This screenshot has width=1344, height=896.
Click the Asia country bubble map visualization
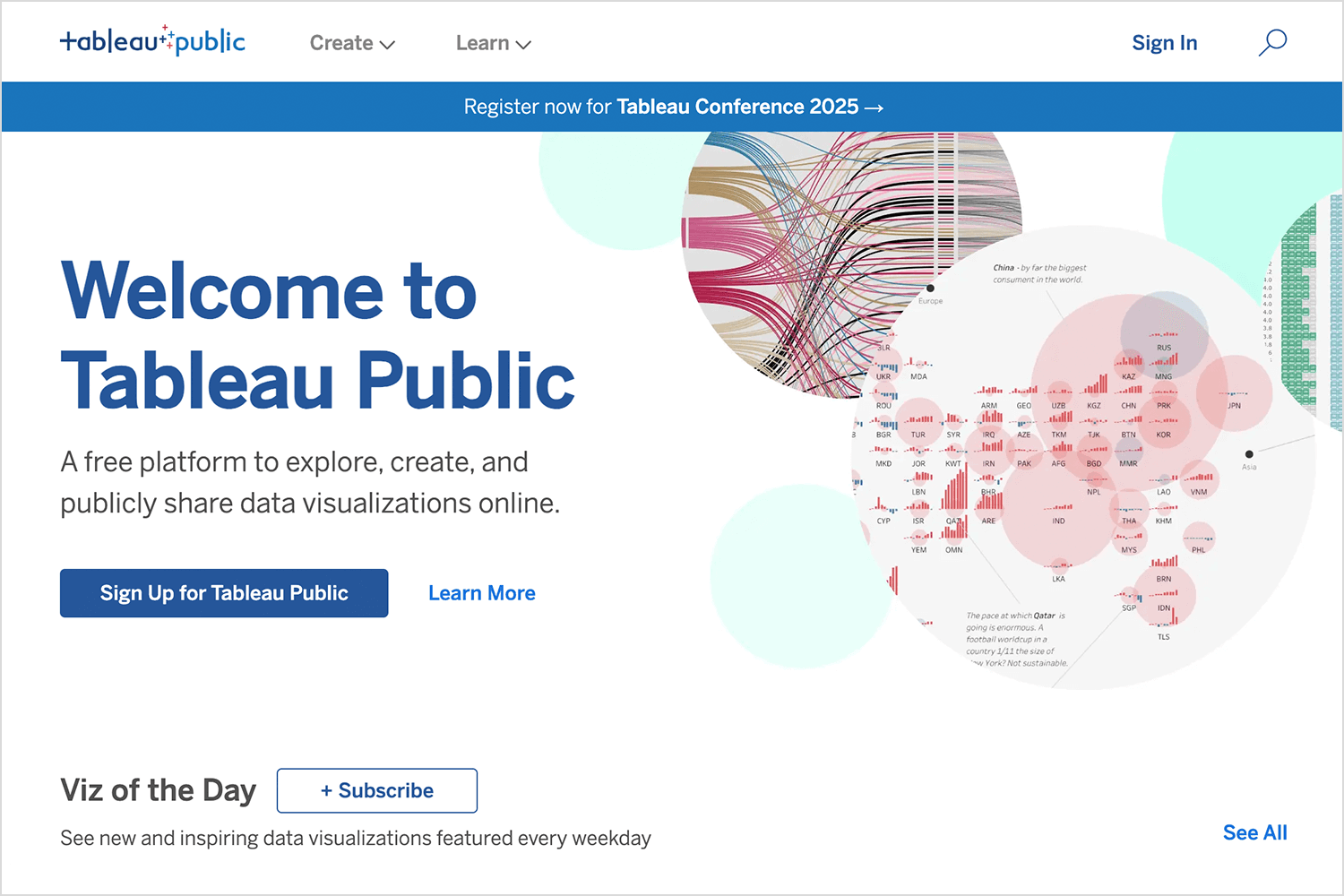click(1083, 457)
